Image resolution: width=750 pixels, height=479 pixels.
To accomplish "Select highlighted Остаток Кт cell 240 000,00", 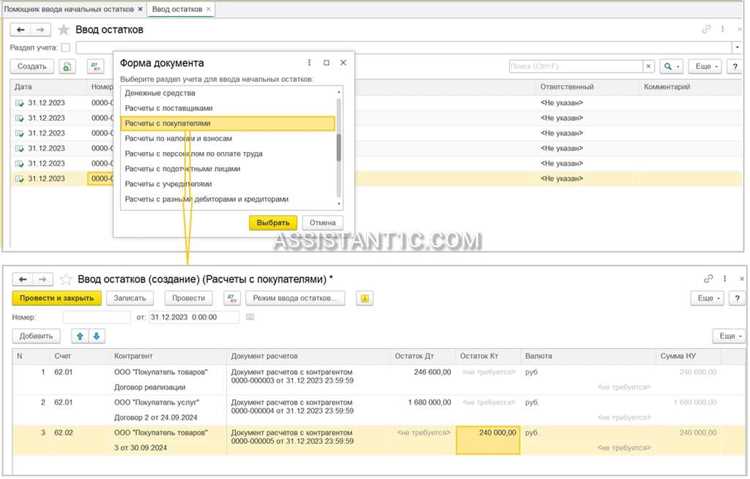I will click(488, 440).
